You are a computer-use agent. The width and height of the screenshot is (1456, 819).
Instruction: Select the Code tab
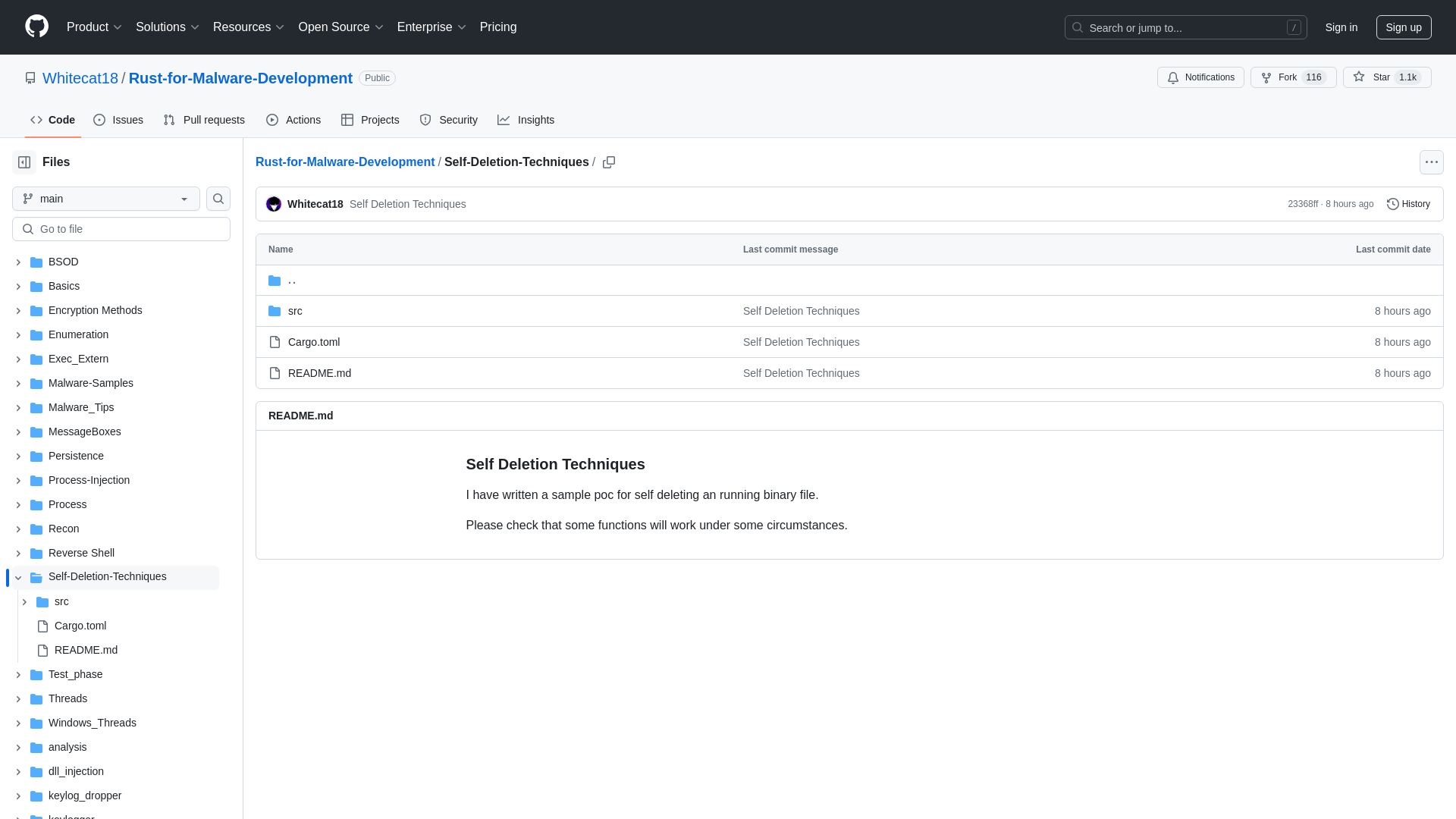[x=53, y=120]
